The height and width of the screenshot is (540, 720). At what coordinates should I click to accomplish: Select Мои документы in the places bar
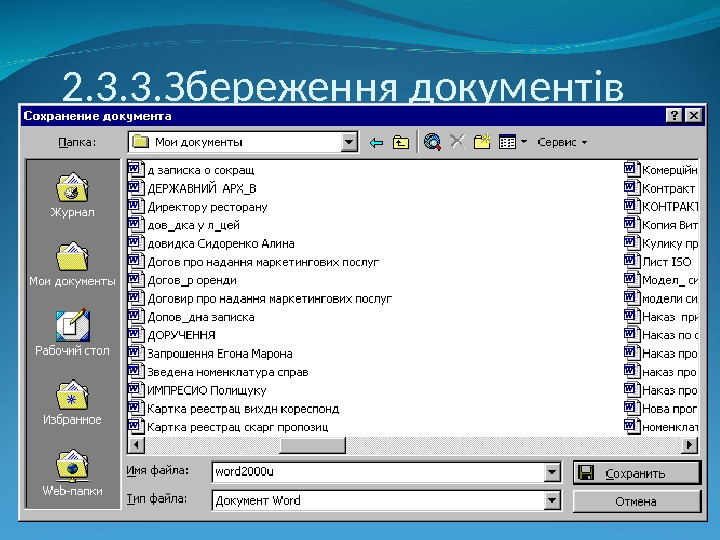coord(72,264)
